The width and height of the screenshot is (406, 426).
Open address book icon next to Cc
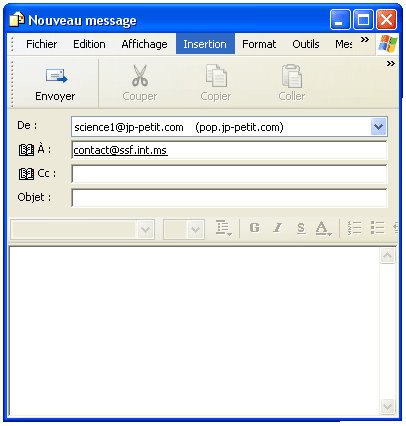[x=26, y=174]
